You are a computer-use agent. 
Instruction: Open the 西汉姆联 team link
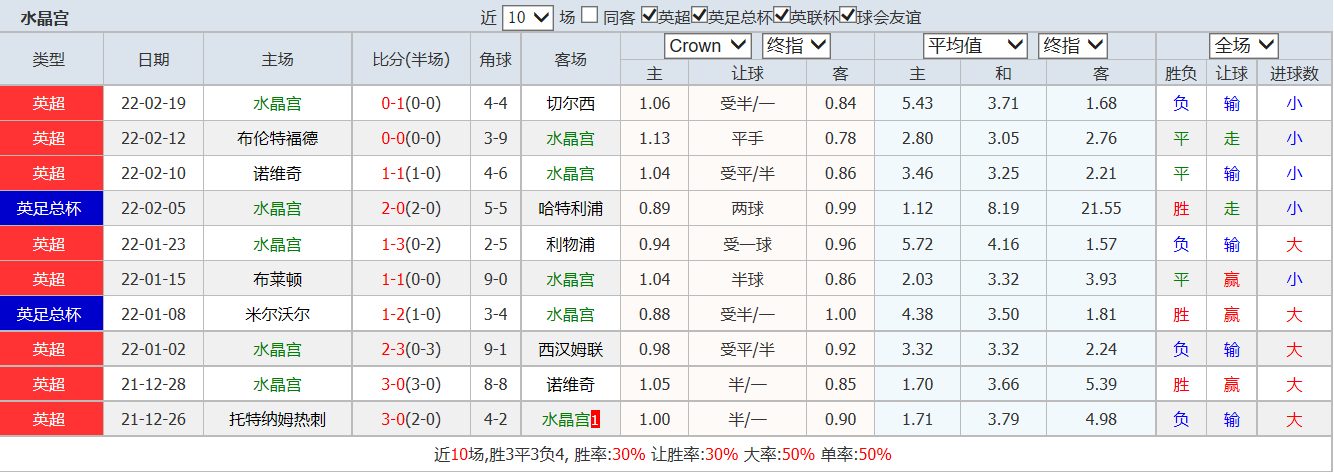570,350
